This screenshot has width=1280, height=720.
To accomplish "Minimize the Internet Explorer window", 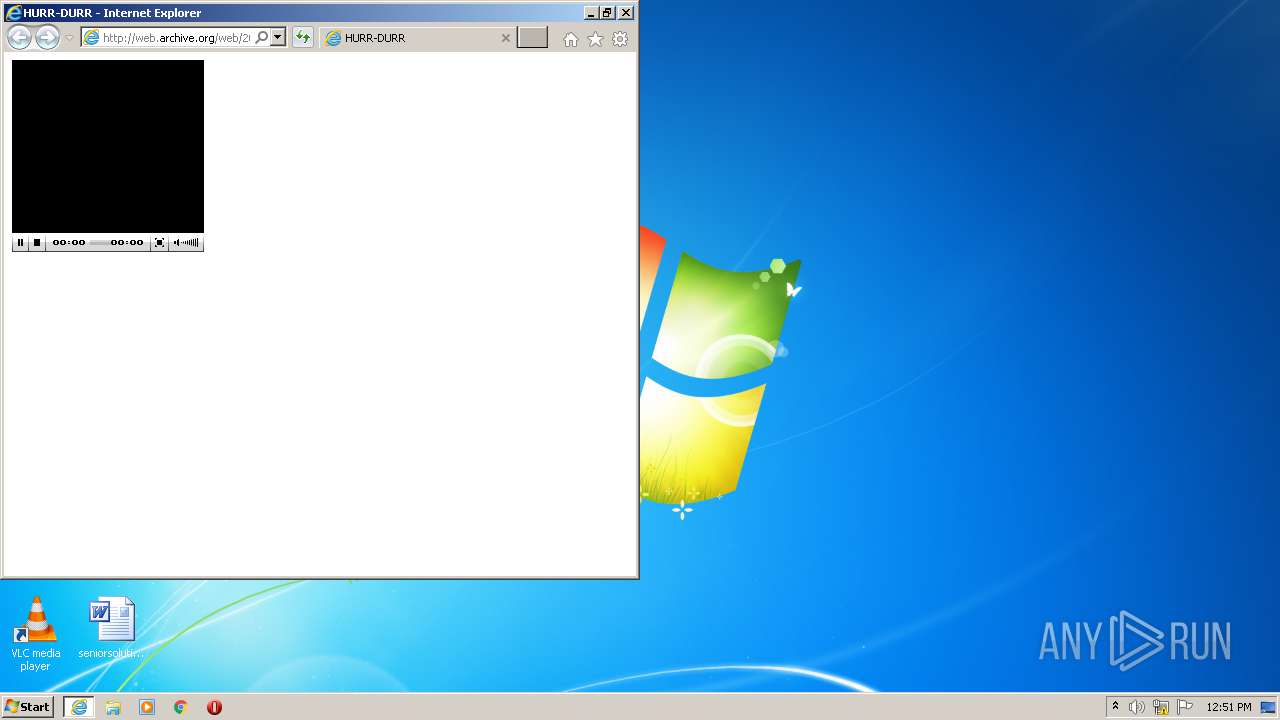I will tap(591, 13).
